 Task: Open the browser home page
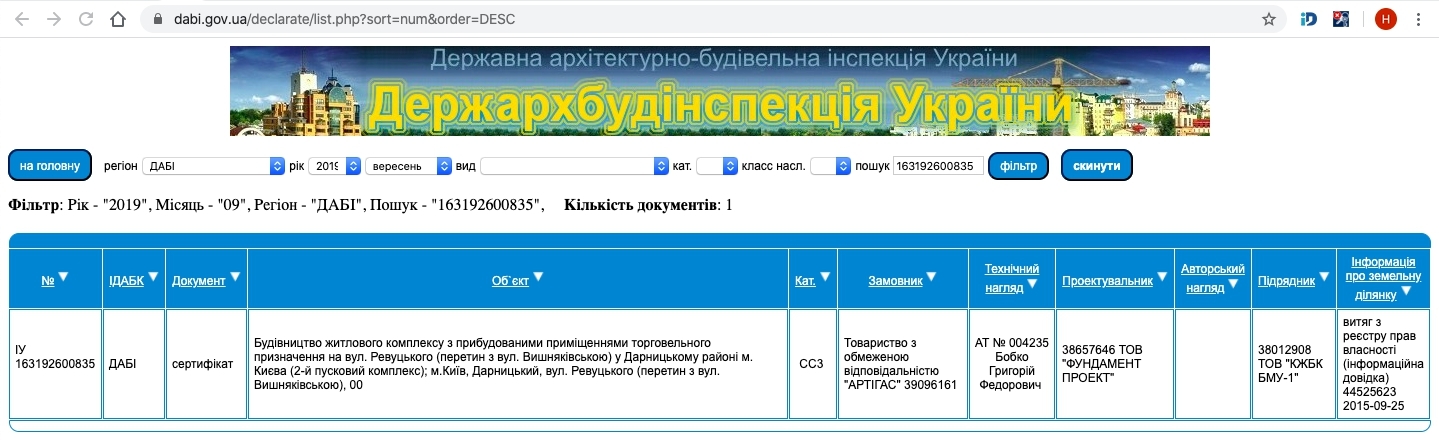click(x=118, y=19)
